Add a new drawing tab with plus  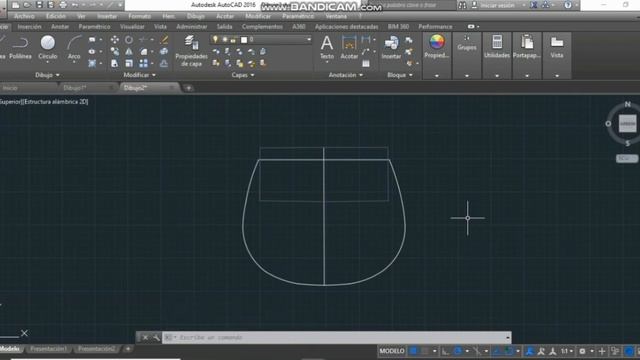tap(188, 88)
